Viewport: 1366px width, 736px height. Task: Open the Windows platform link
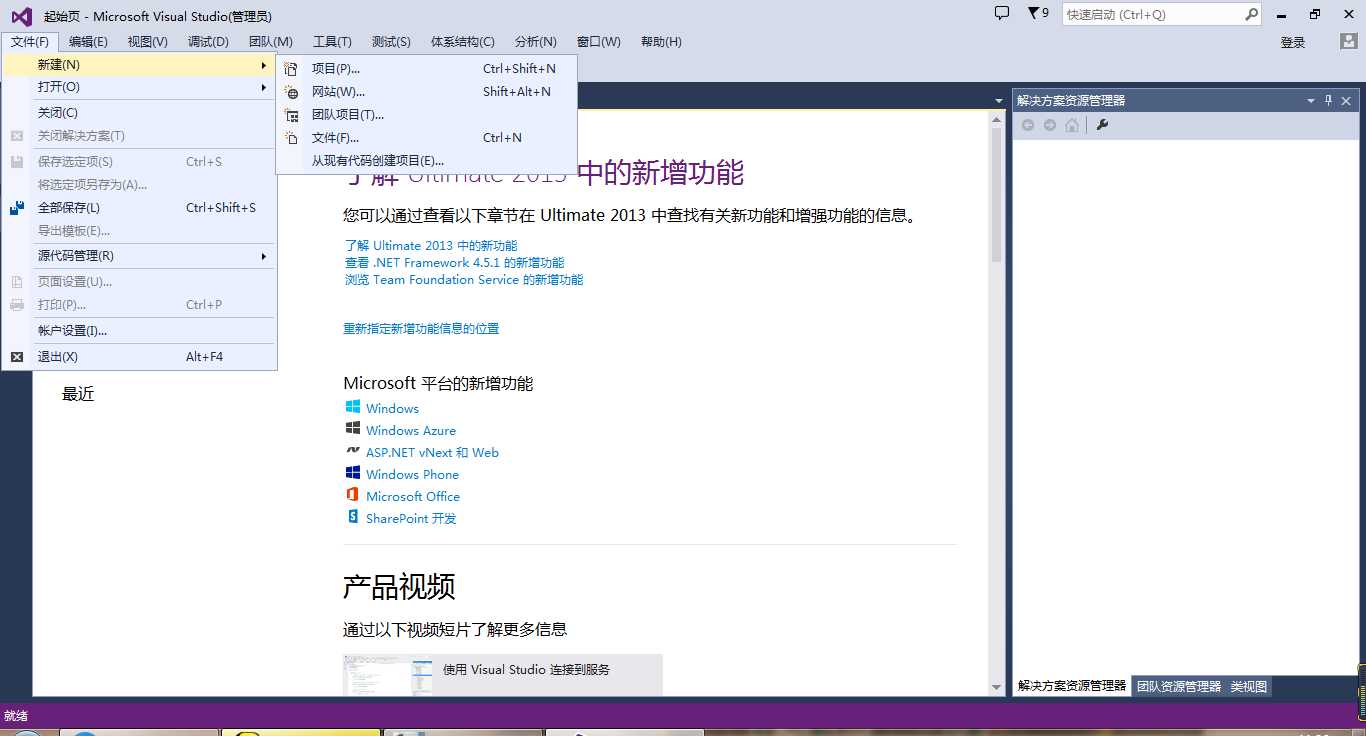pos(392,409)
